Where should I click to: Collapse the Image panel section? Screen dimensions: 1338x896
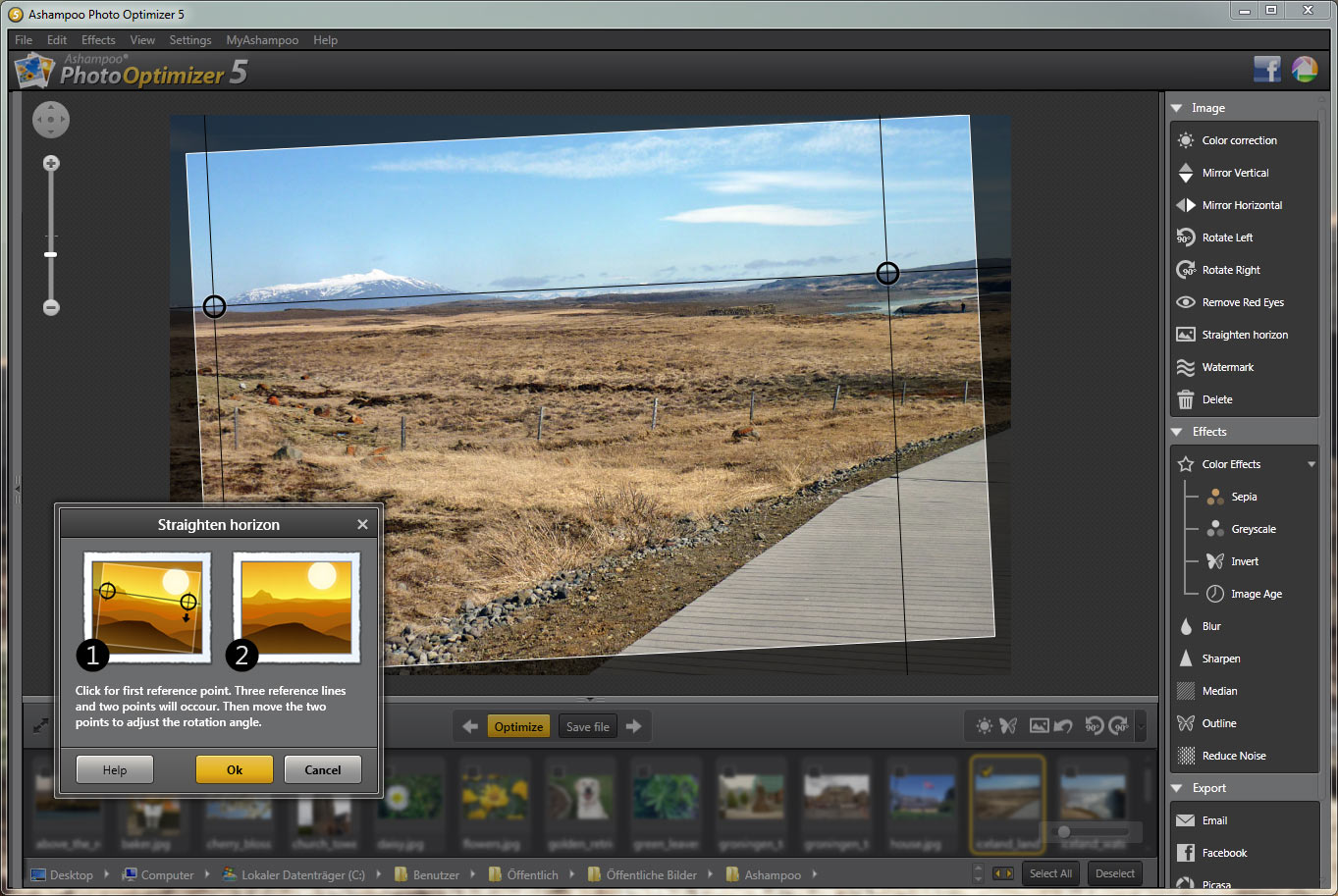pos(1177,108)
